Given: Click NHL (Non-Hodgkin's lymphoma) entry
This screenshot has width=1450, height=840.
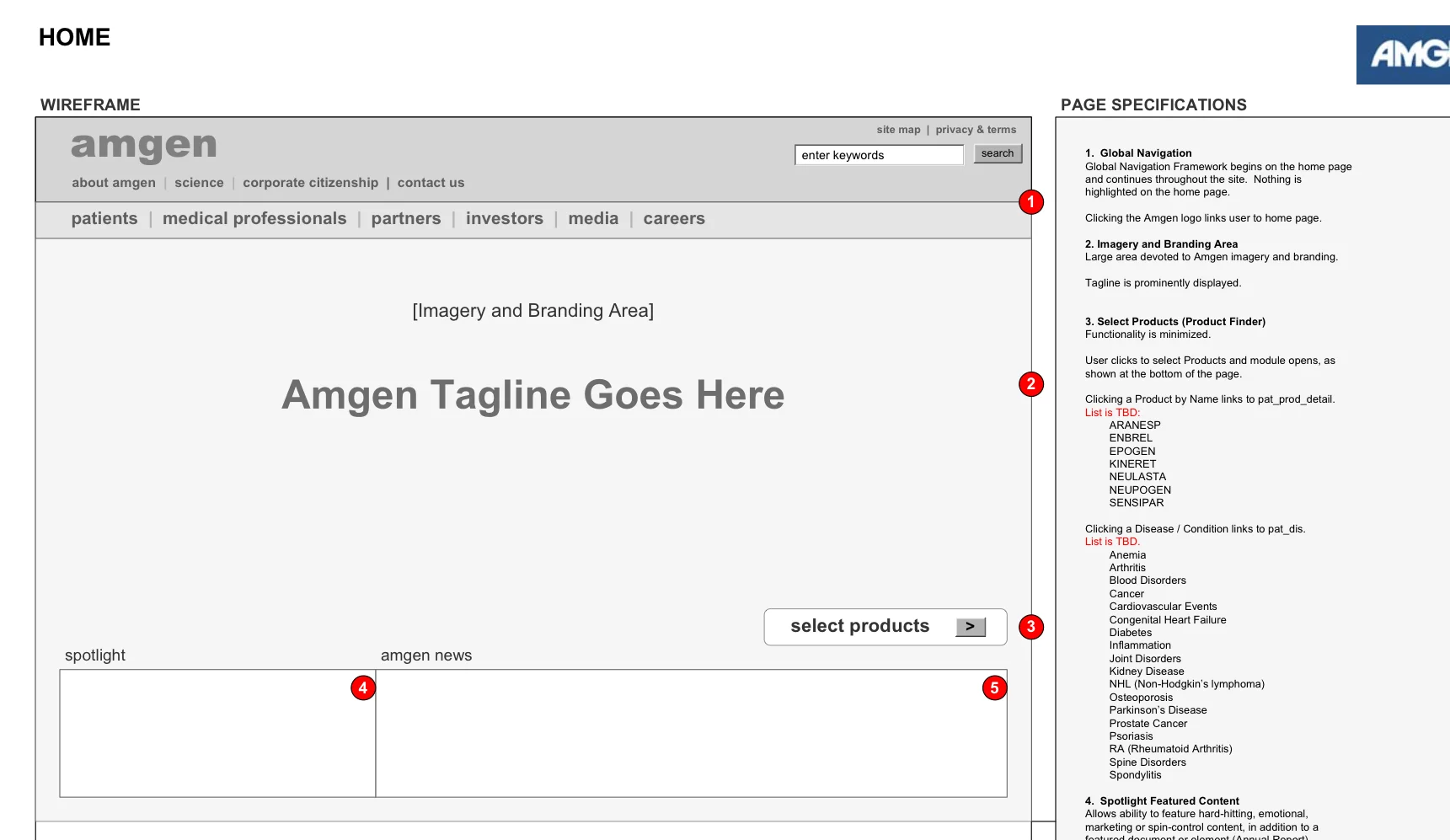Looking at the screenshot, I should [x=1186, y=684].
